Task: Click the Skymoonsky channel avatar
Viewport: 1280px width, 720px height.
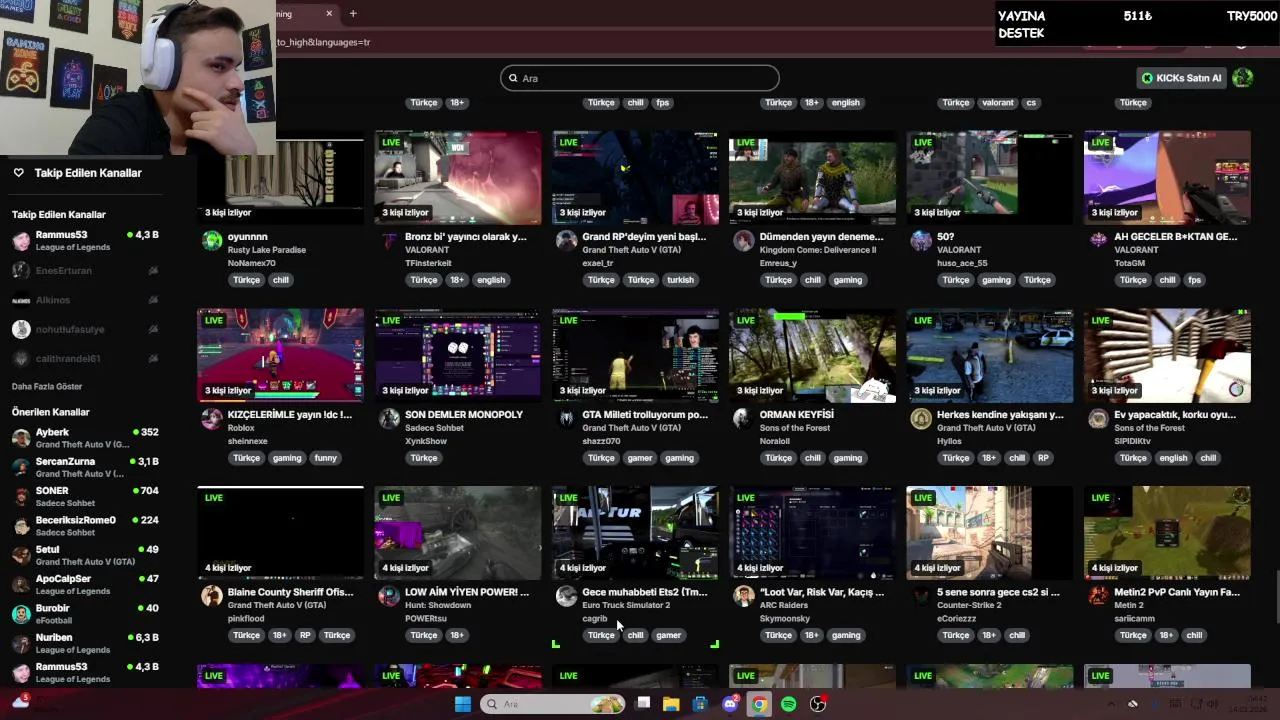Action: (743, 596)
